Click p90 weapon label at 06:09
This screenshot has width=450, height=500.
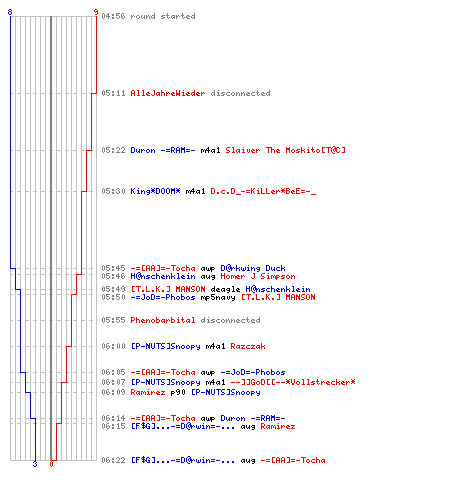[178, 392]
